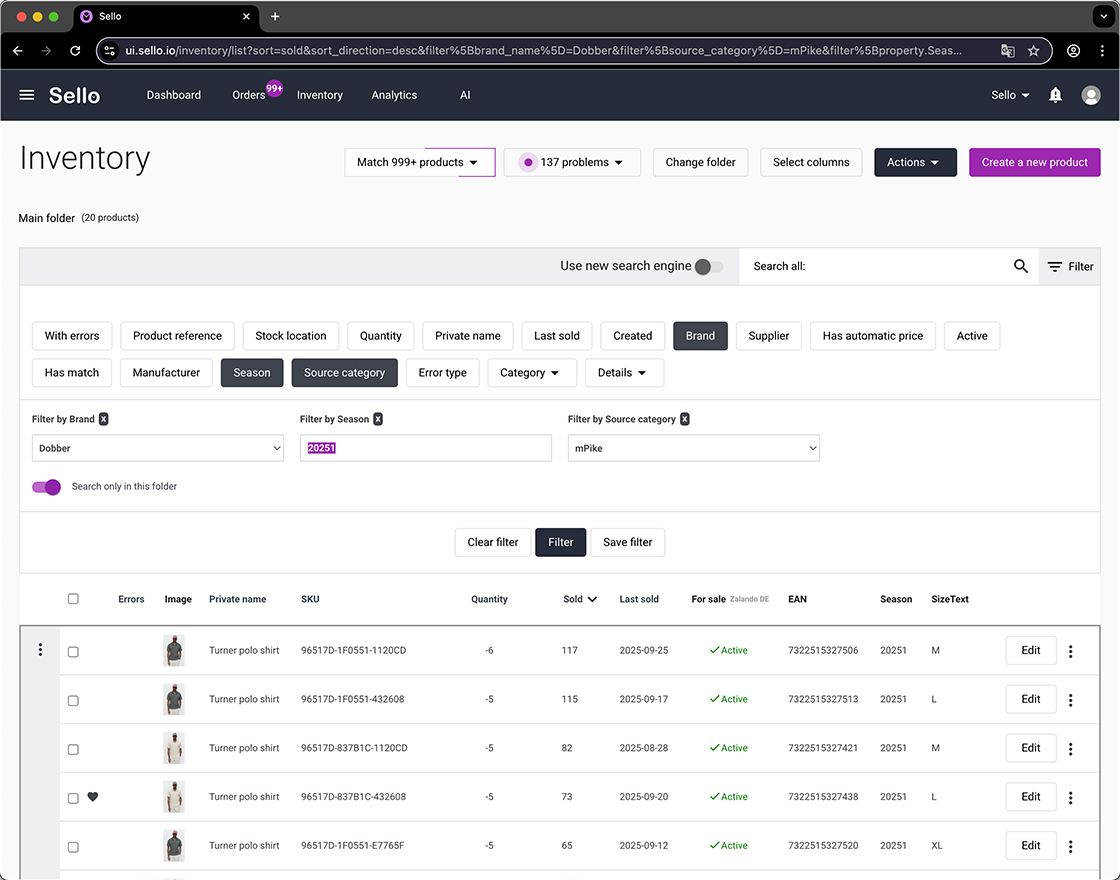The image size is (1120, 880).
Task: Click Create a new product
Action: point(1034,161)
